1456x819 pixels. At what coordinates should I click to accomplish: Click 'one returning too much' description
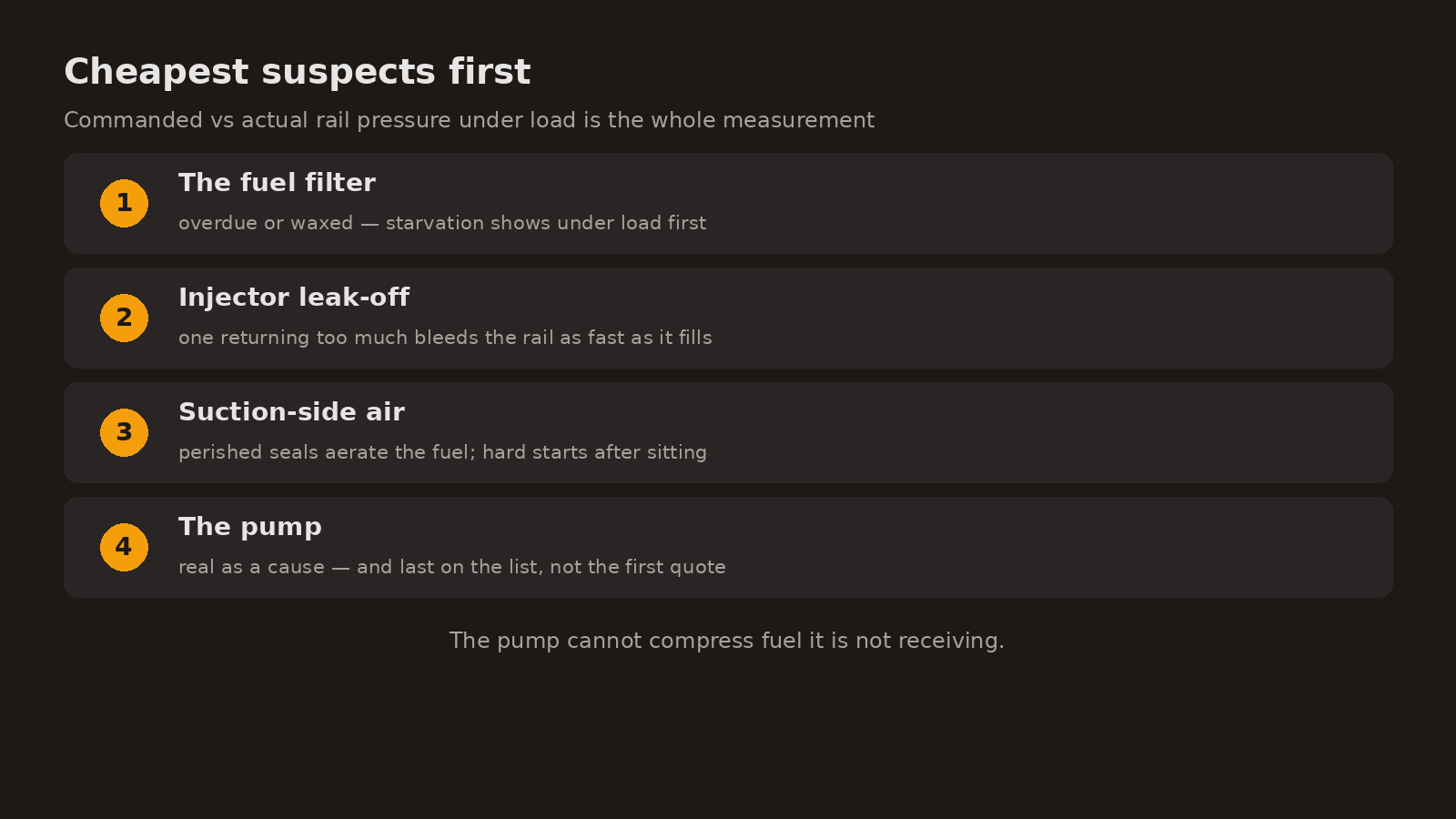[x=445, y=338]
